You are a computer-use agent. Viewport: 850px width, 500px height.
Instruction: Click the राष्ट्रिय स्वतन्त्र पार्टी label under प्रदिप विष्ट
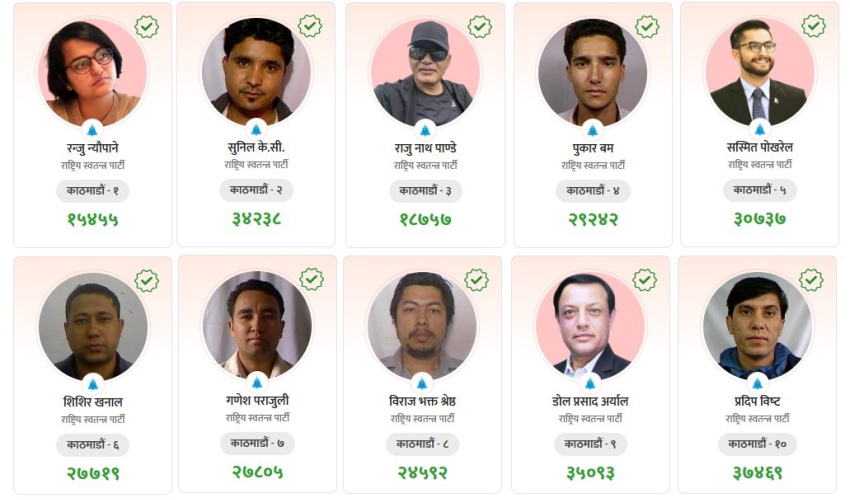pyautogui.click(x=757, y=419)
